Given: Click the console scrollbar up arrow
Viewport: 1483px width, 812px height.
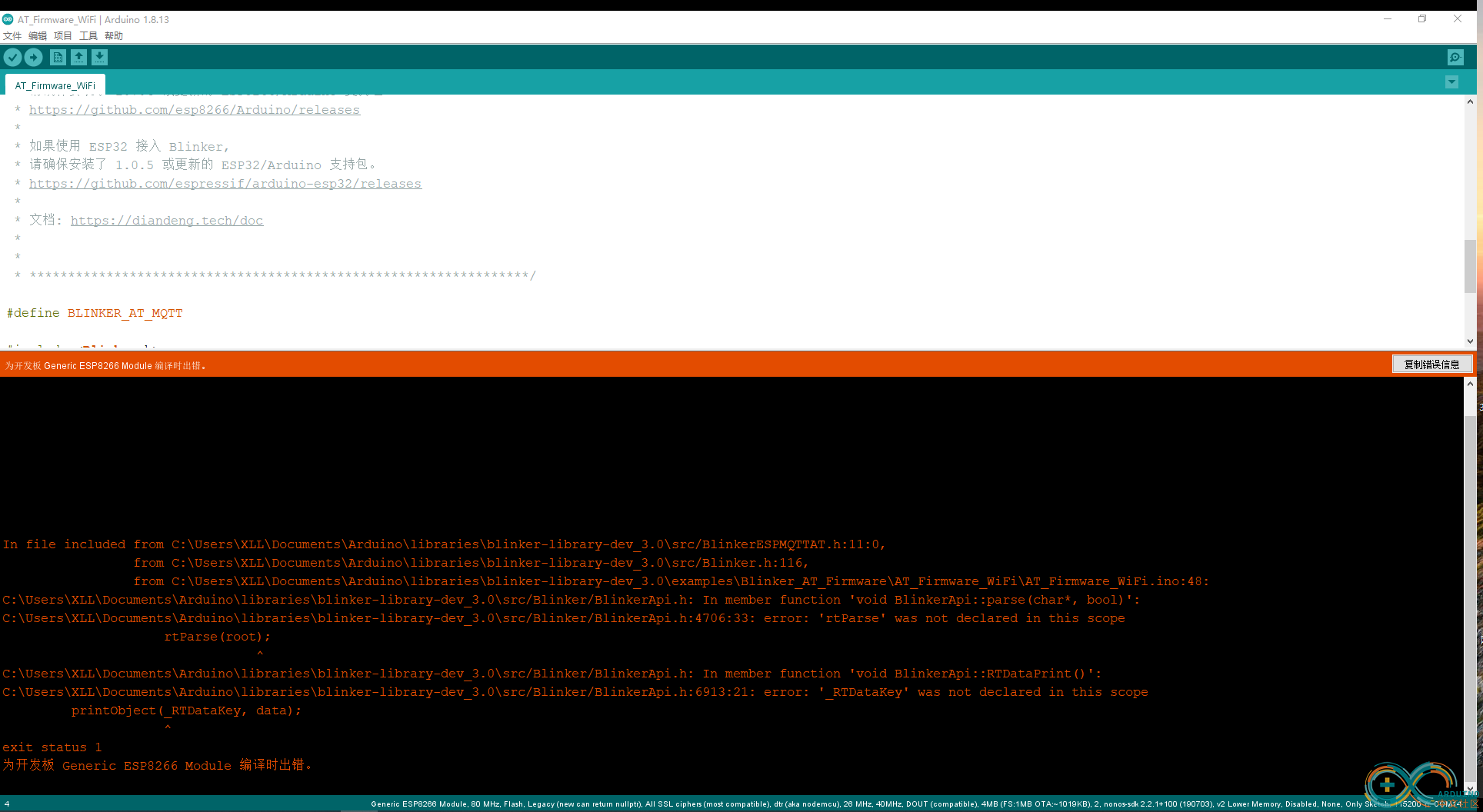Looking at the screenshot, I should [x=1470, y=383].
